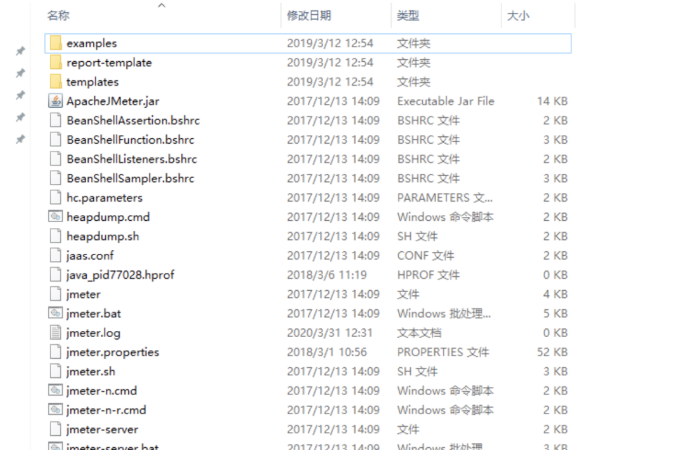
Task: Select the jmeter-n.cmd file name
Action: pyautogui.click(x=101, y=391)
